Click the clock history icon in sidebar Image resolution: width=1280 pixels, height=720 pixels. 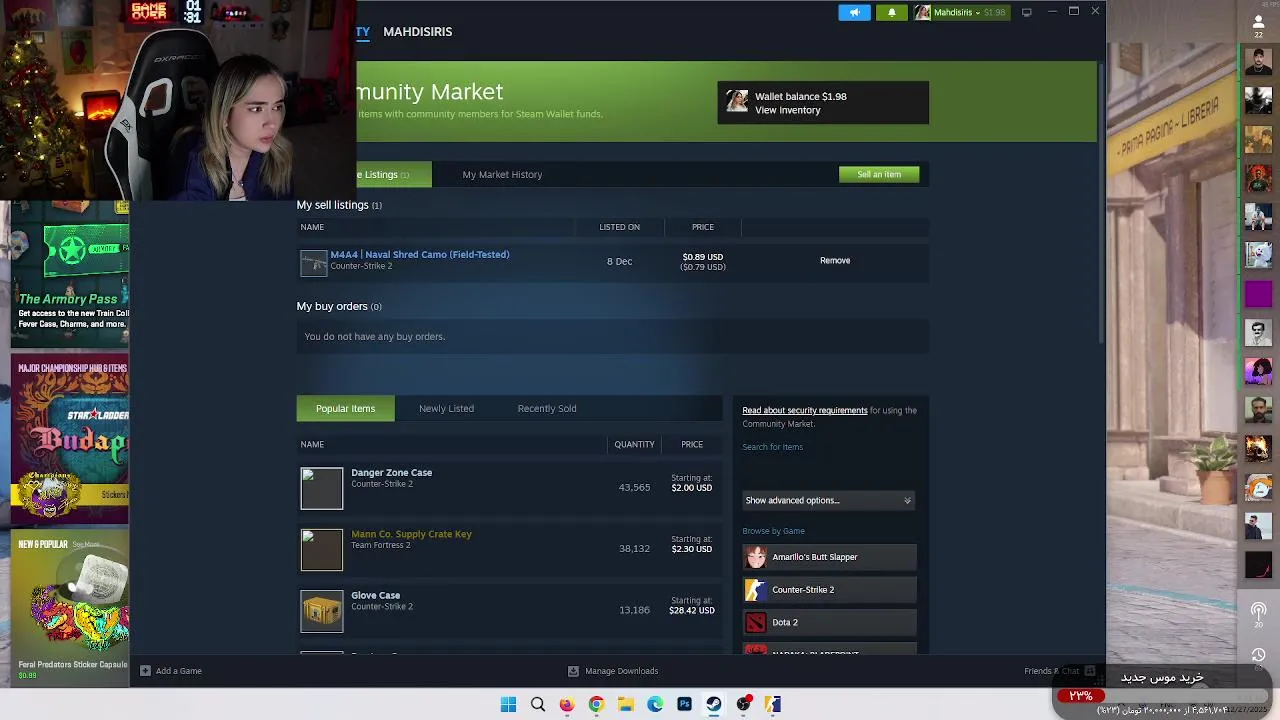(1258, 655)
